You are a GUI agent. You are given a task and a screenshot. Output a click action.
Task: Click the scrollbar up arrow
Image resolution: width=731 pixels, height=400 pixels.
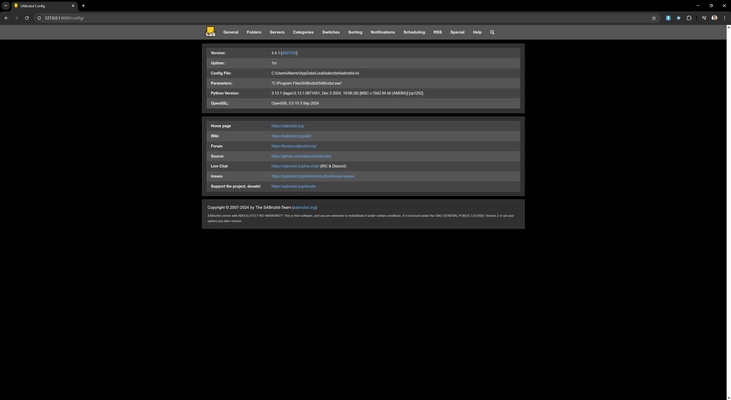(x=729, y=27)
